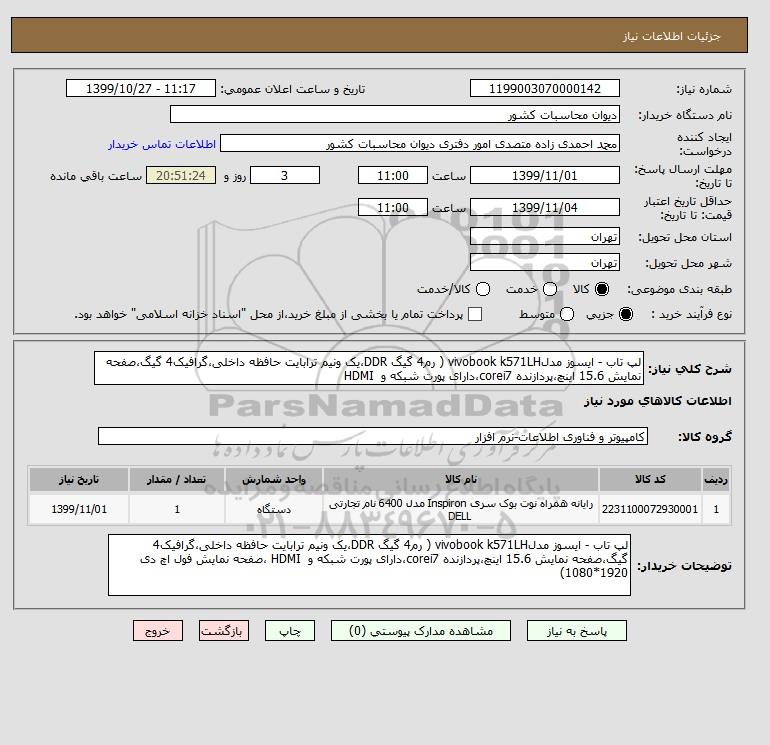
Task: Click table date cell 1399/11/01
Action: (79, 509)
